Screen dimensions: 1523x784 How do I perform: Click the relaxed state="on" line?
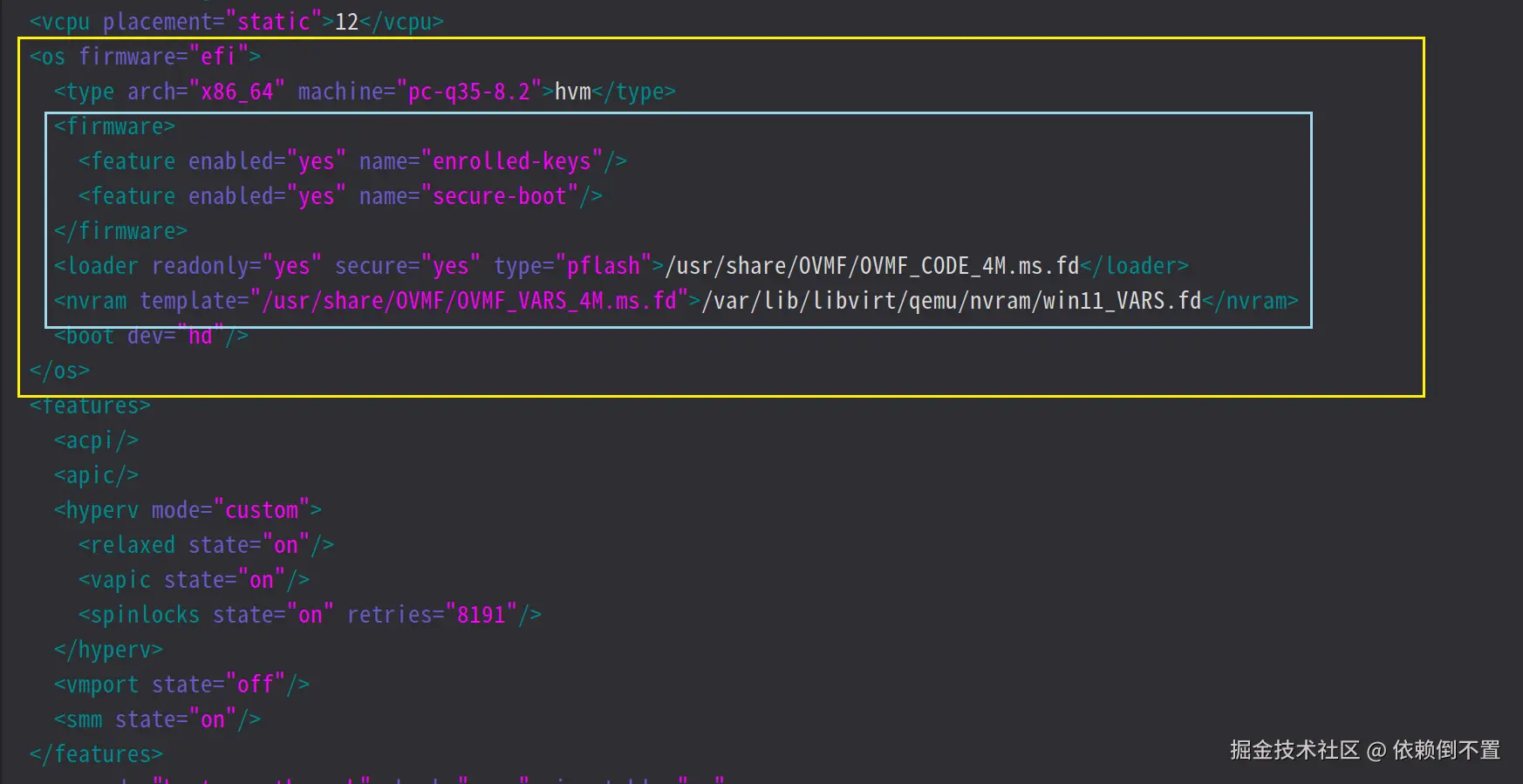pos(206,545)
